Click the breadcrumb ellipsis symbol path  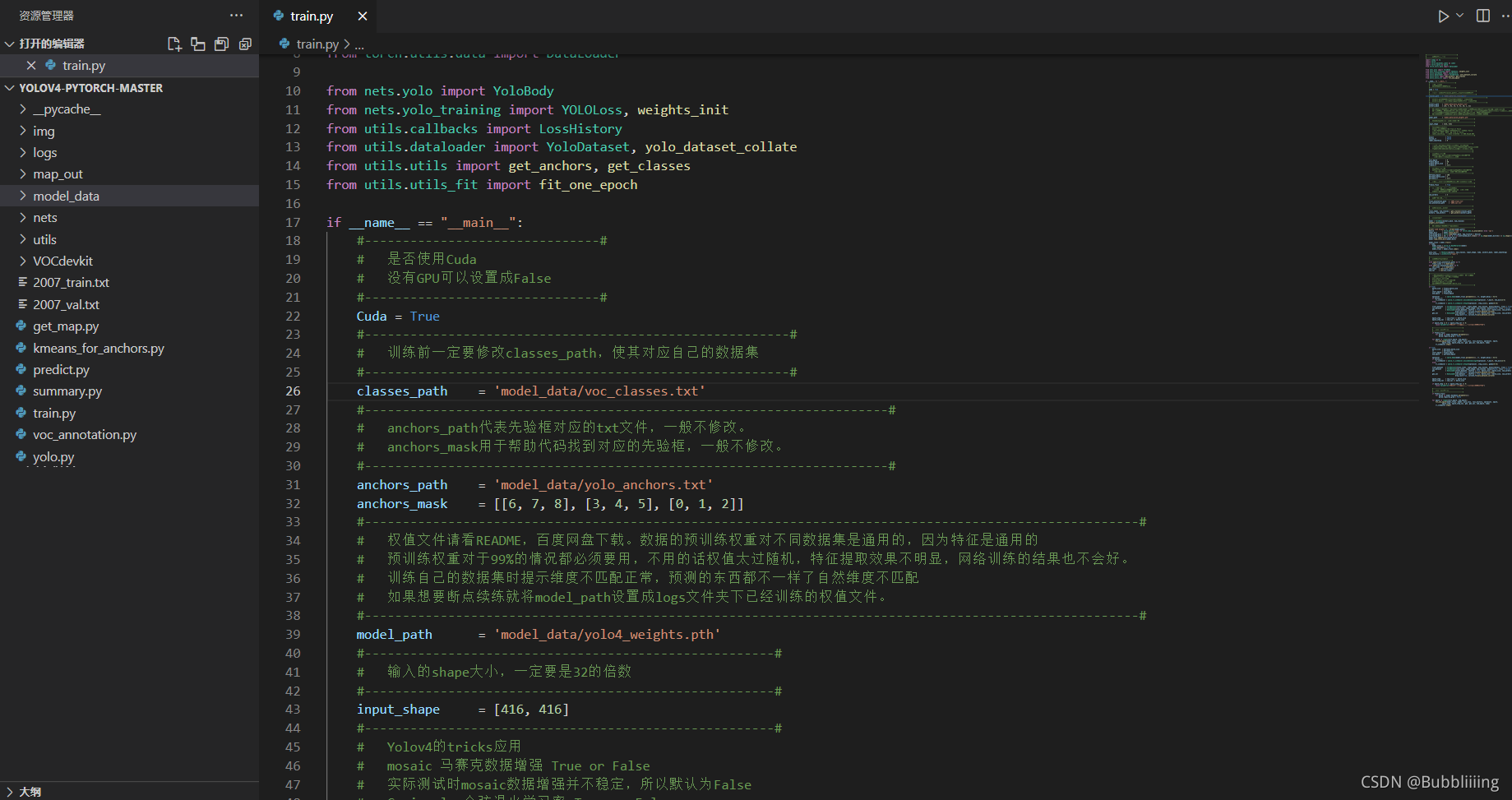click(x=359, y=44)
